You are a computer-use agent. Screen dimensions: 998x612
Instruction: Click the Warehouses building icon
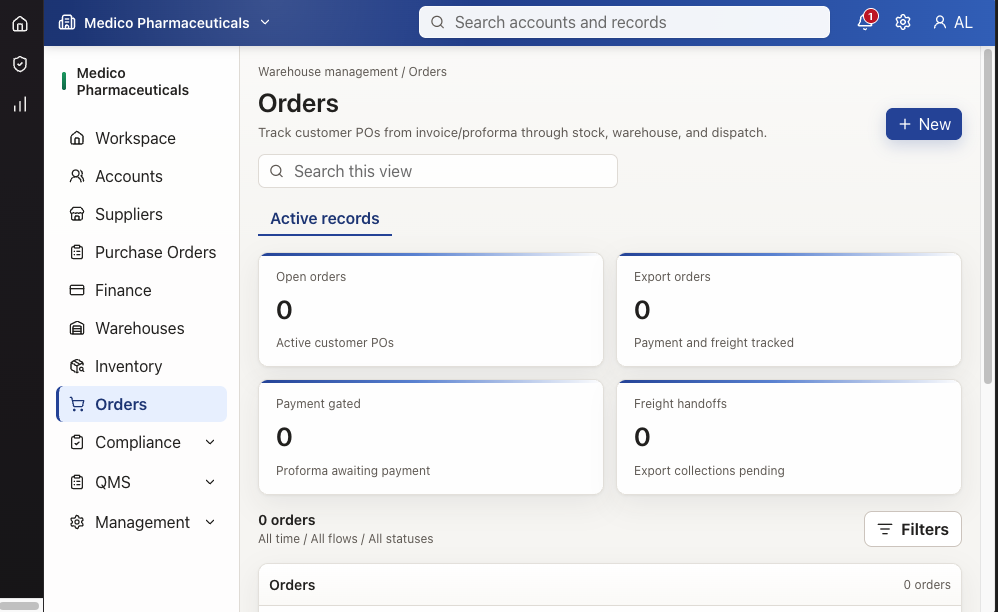pos(77,328)
